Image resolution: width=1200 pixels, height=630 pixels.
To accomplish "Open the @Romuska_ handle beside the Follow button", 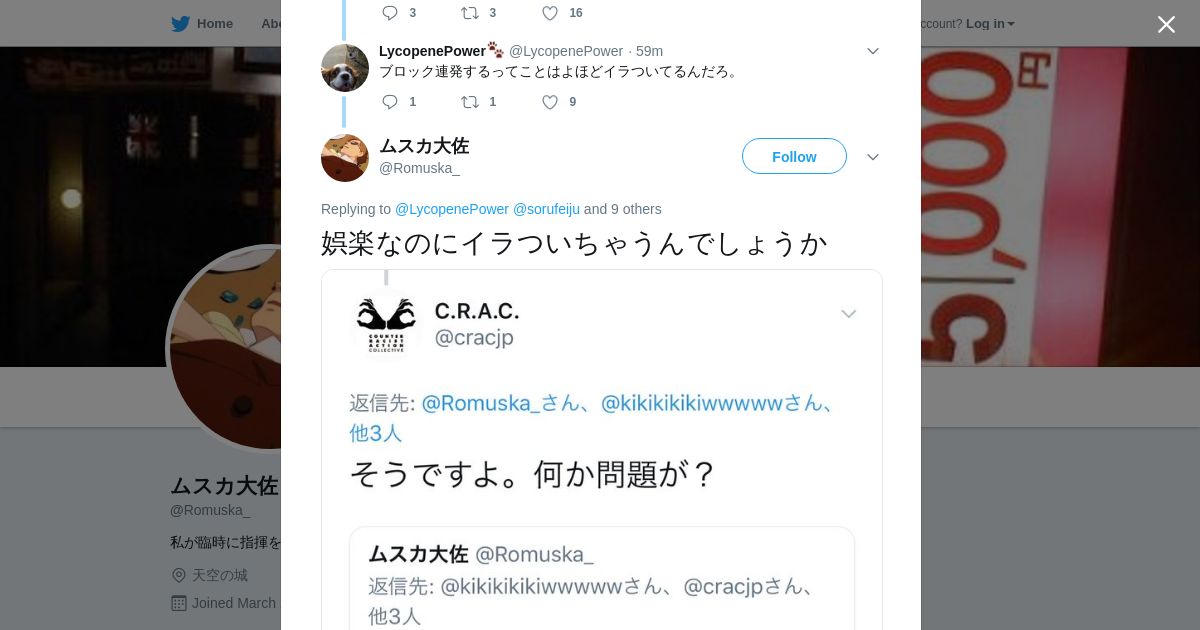I will point(419,168).
